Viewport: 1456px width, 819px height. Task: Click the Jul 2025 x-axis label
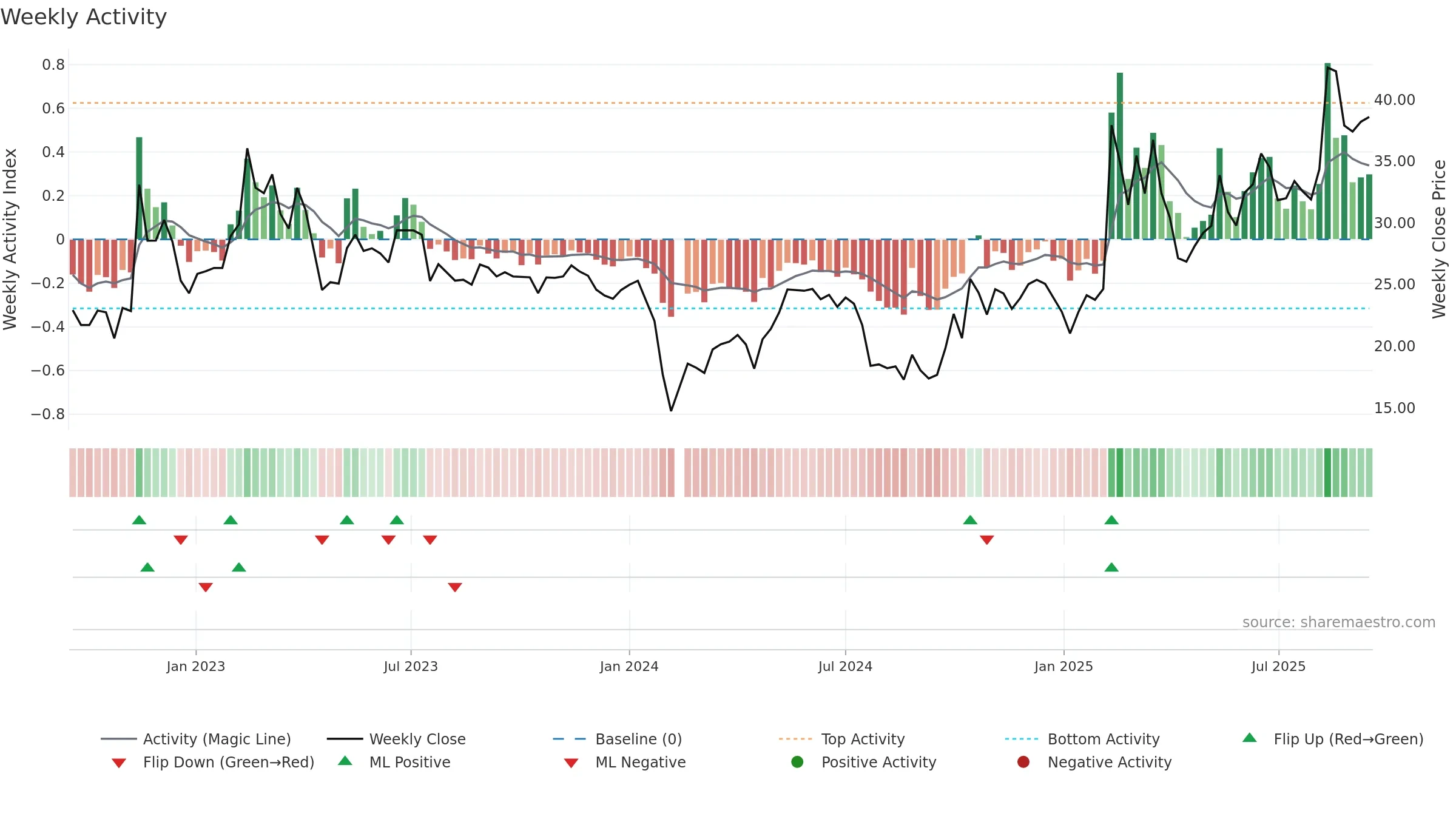pyautogui.click(x=1278, y=666)
